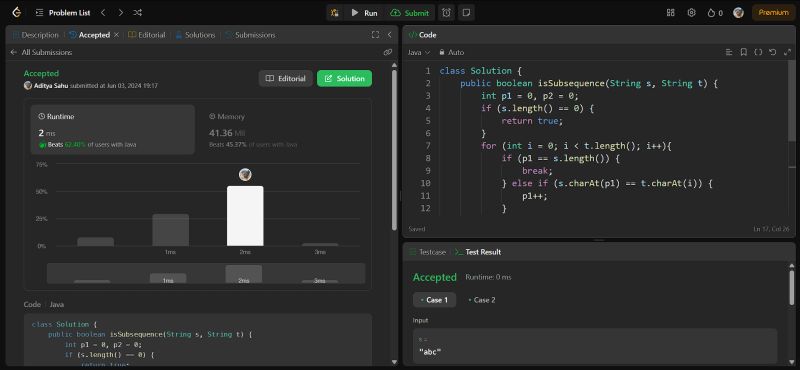This screenshot has width=800, height=370.
Task: Go back to All Submissions
Action: point(41,52)
